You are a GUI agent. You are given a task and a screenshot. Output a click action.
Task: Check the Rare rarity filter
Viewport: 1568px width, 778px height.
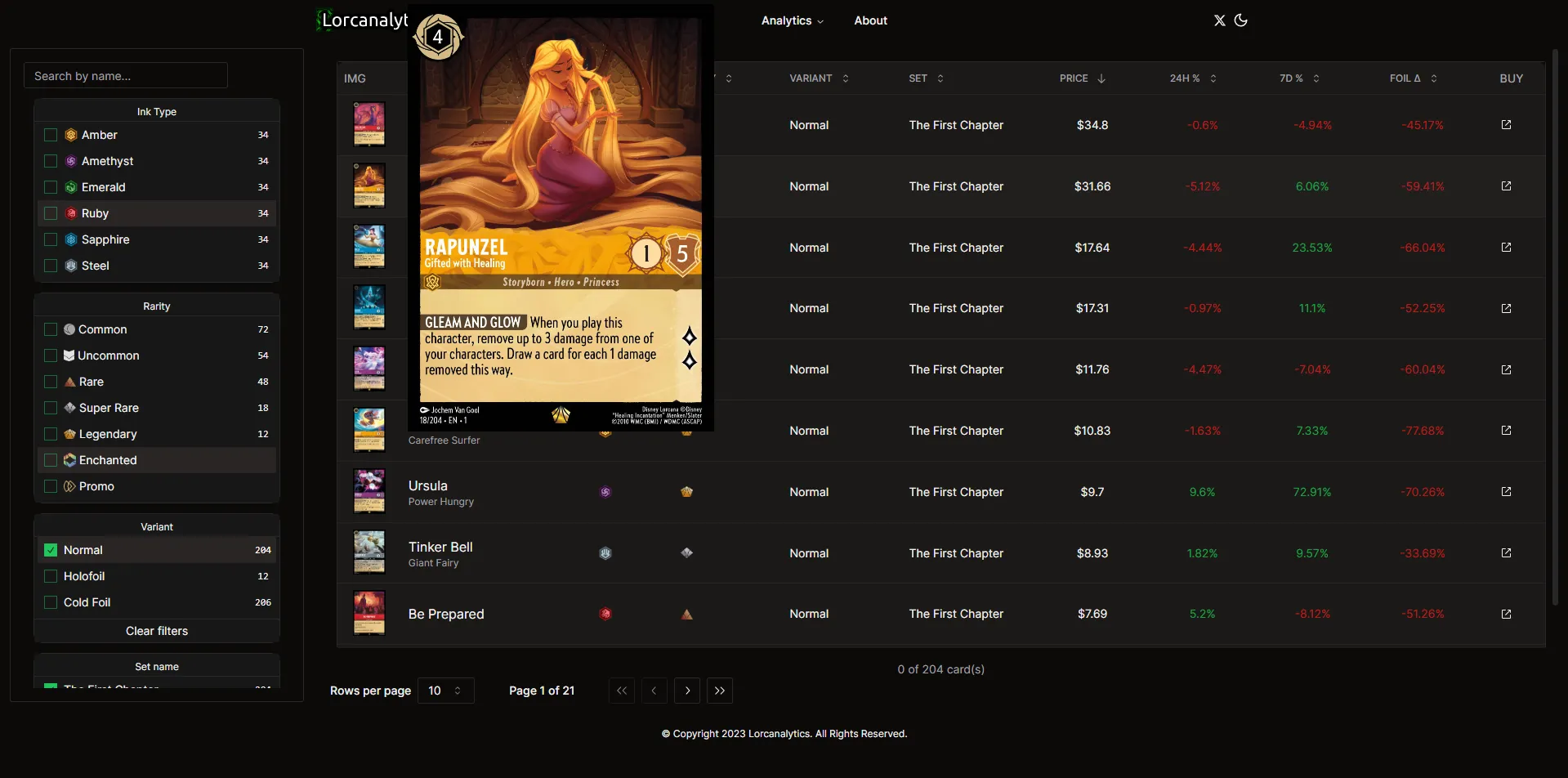pos(51,382)
